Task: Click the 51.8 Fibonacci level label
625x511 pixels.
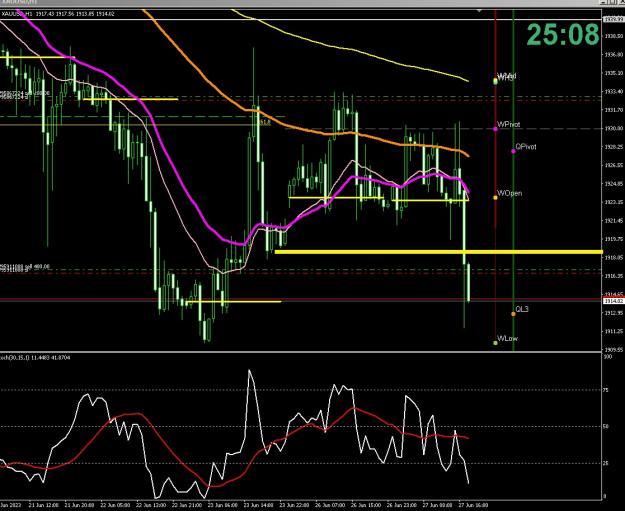Action: click(x=265, y=122)
